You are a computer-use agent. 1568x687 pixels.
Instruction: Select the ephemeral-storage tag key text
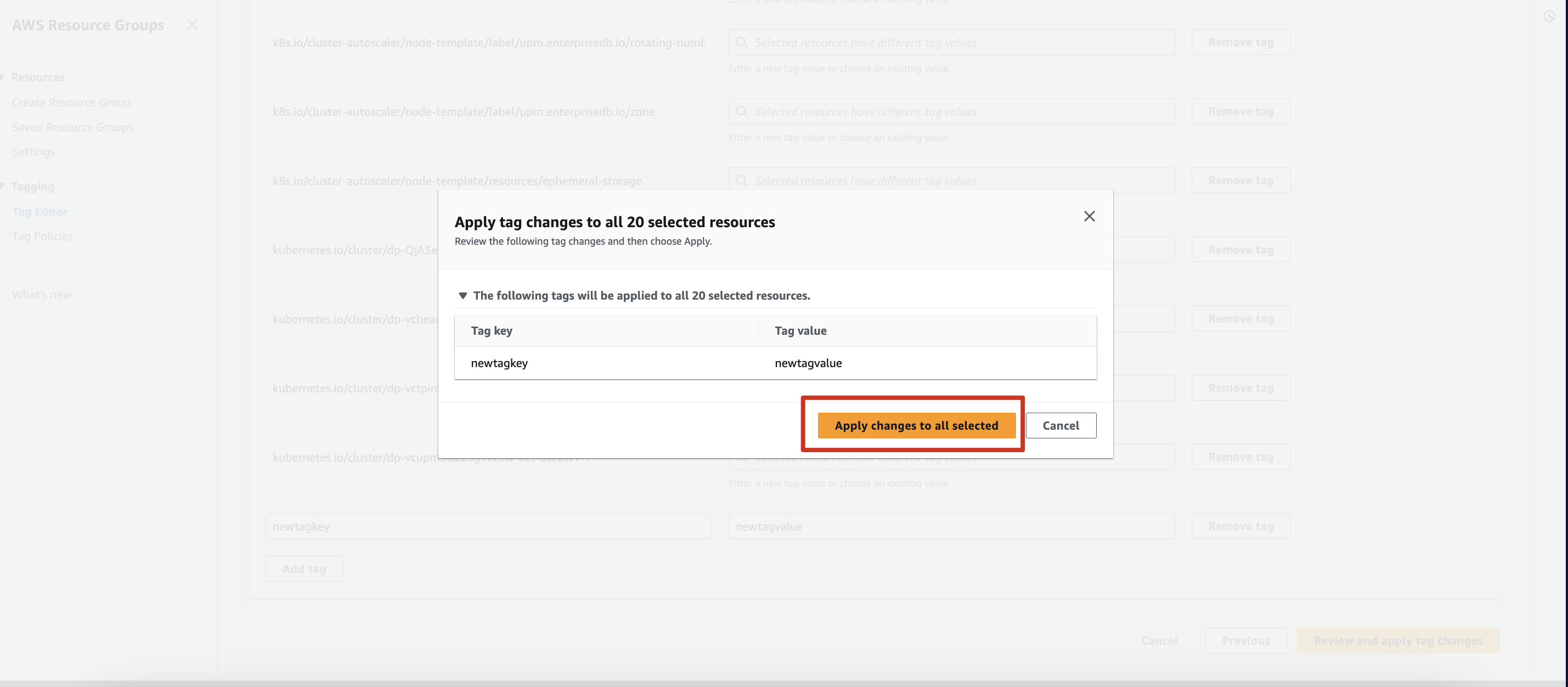pyautogui.click(x=456, y=181)
